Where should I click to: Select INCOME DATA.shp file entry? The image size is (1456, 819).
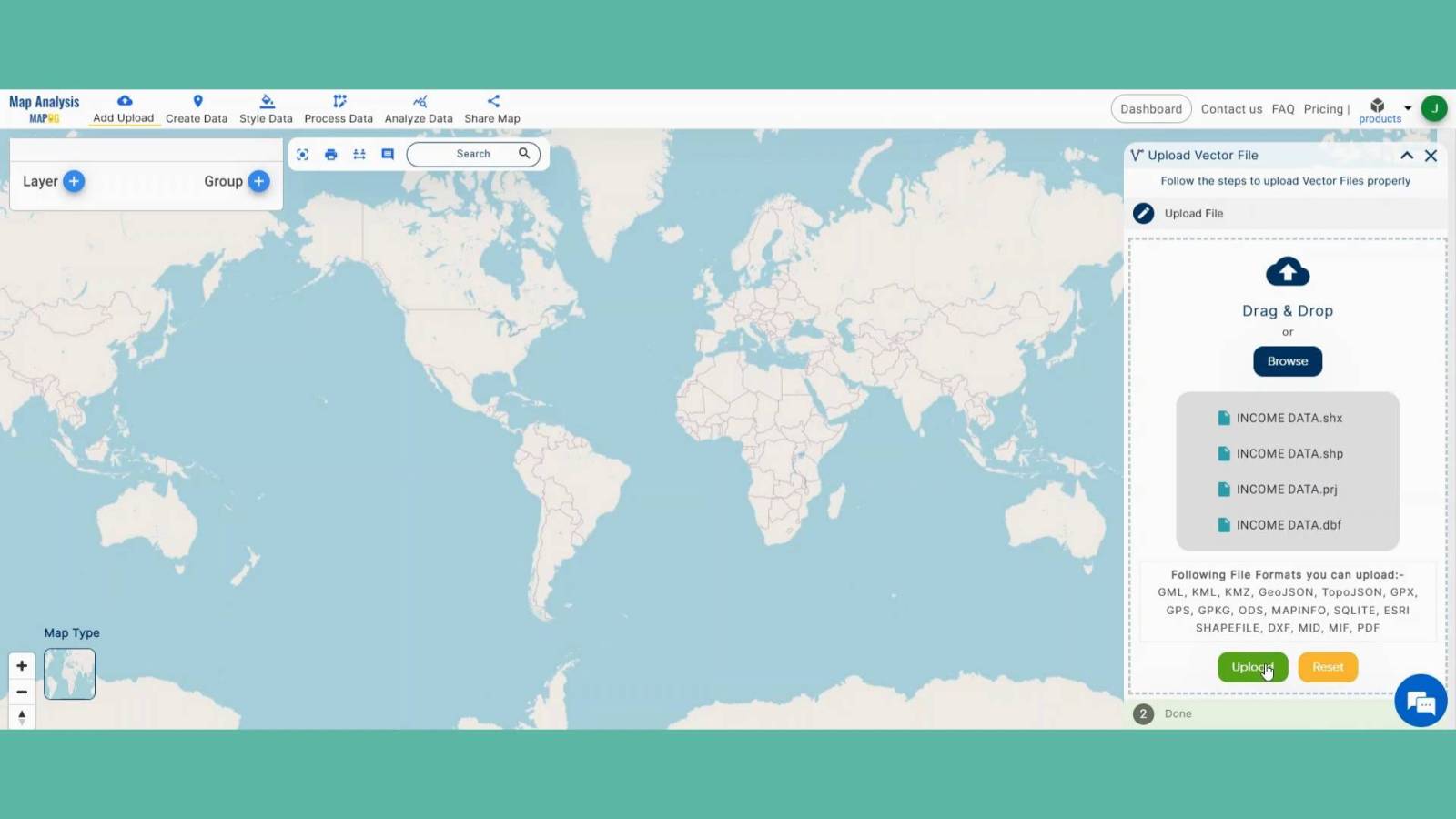1280,454
